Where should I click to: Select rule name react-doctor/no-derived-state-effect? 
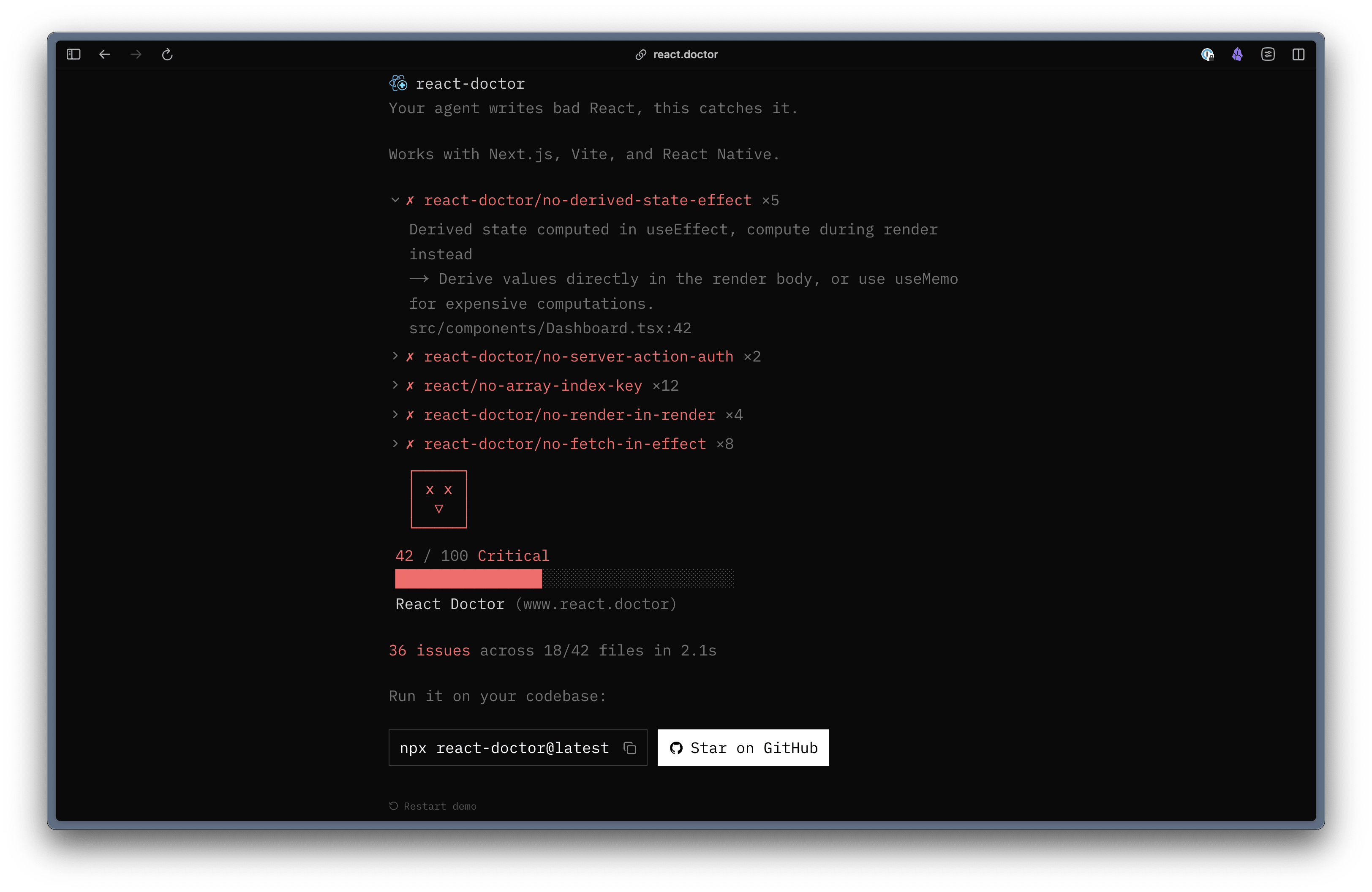pyautogui.click(x=588, y=201)
